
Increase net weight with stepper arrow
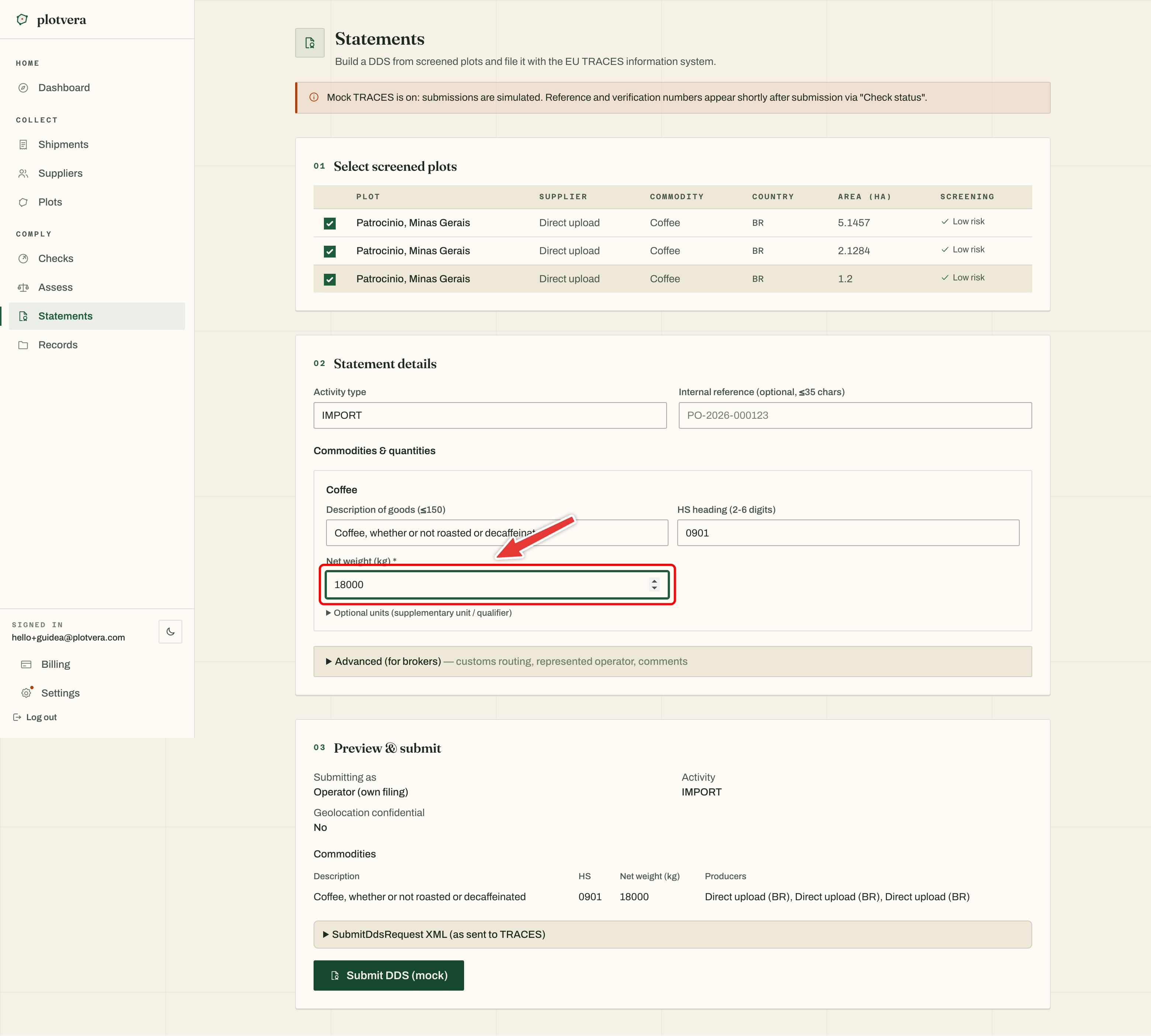pos(654,581)
